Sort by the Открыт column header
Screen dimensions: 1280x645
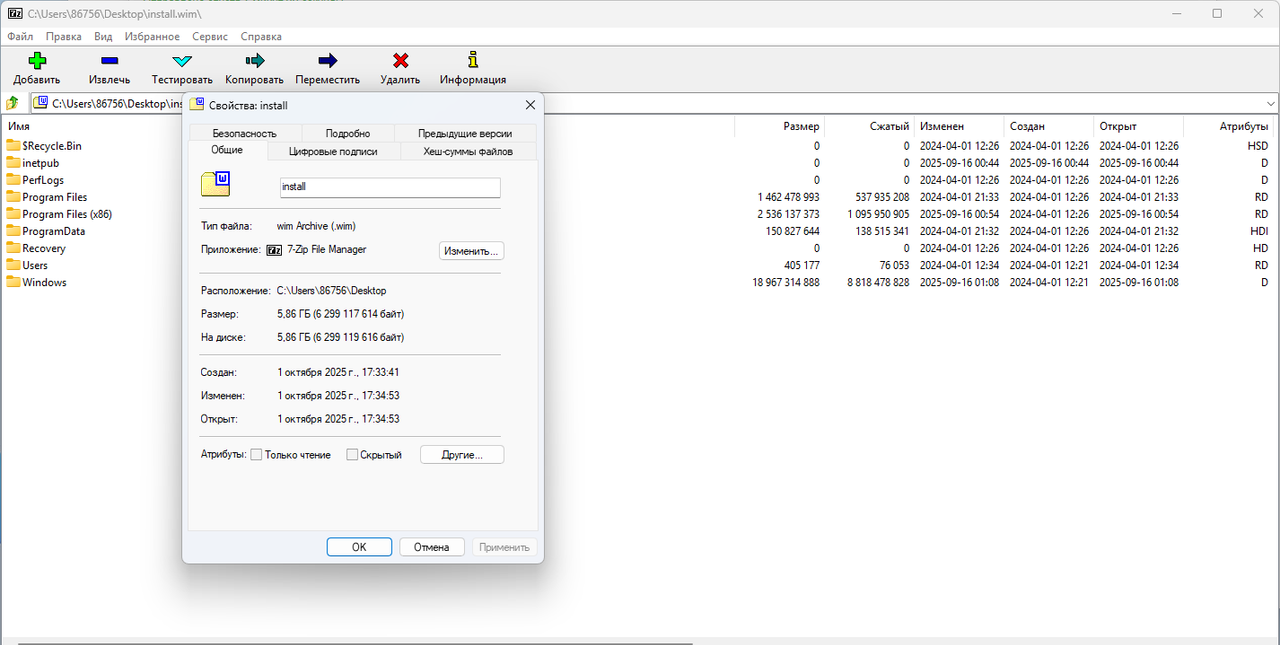(x=1117, y=126)
